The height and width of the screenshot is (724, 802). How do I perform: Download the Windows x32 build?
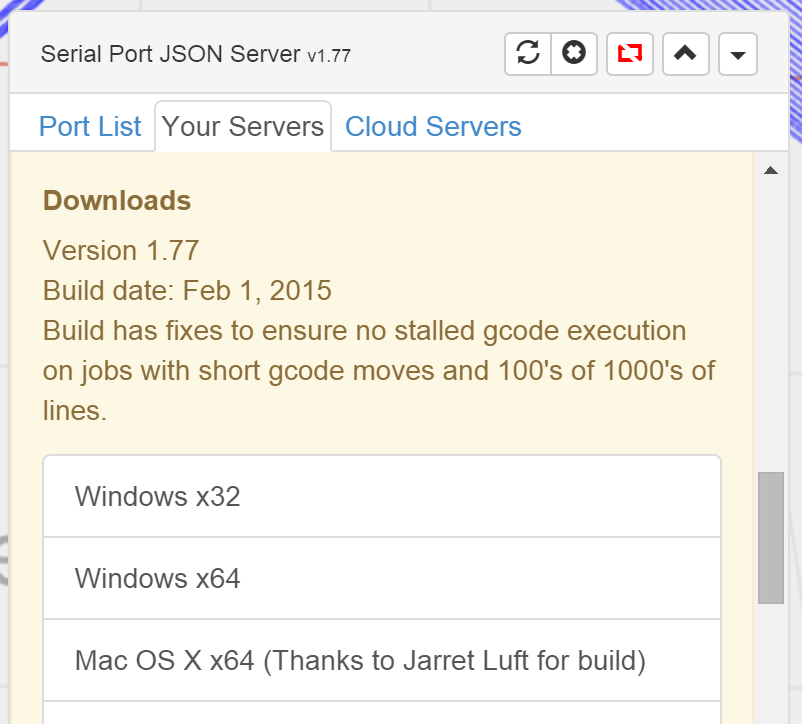click(381, 496)
